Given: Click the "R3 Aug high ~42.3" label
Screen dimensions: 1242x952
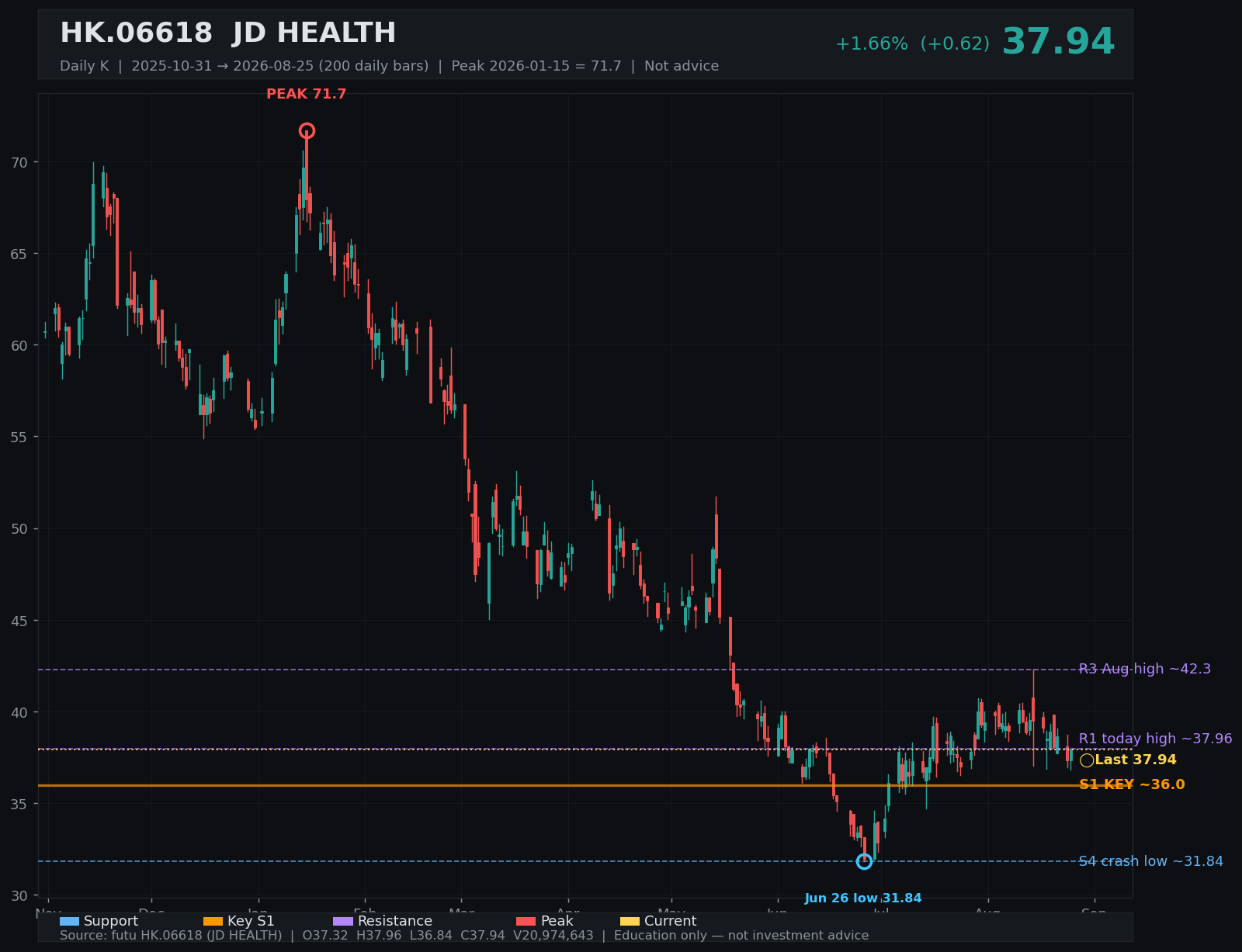Looking at the screenshot, I should coord(1145,669).
